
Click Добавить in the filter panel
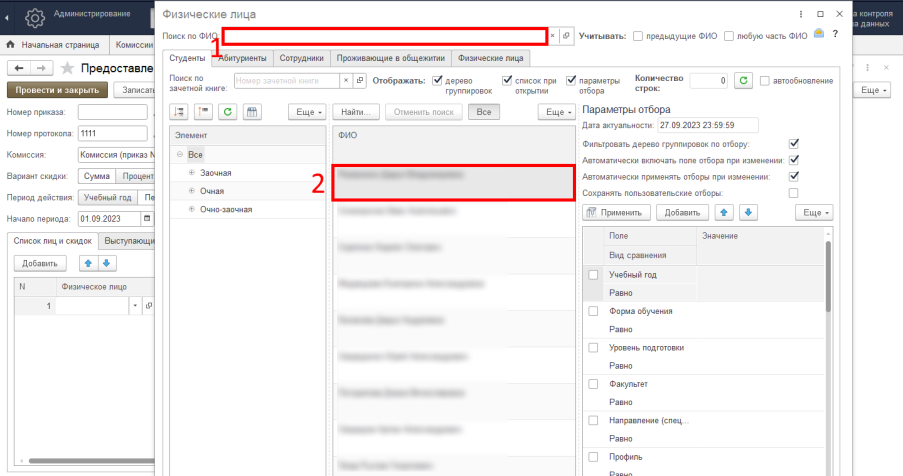click(x=682, y=212)
